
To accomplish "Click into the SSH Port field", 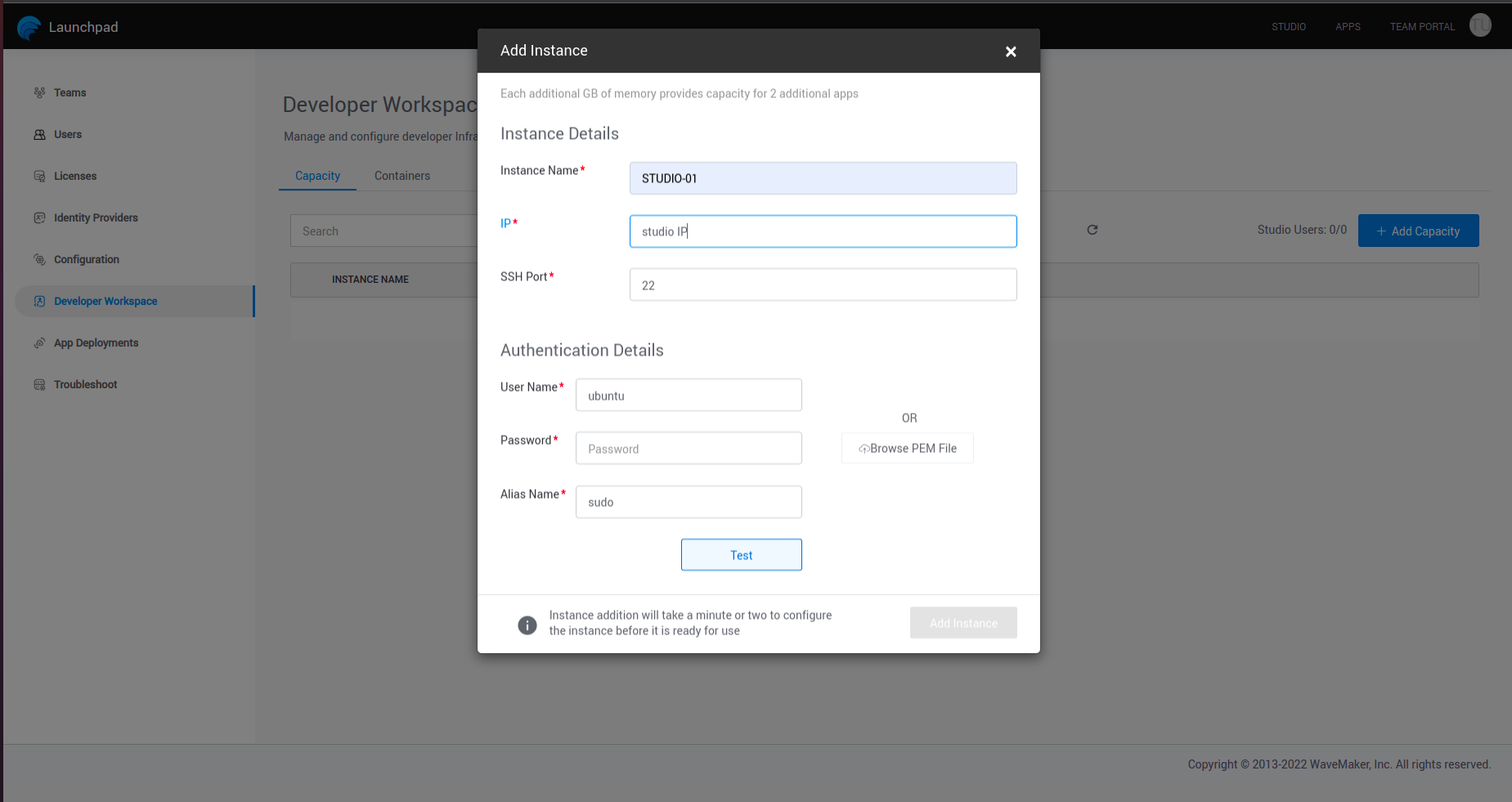I will pyautogui.click(x=822, y=285).
